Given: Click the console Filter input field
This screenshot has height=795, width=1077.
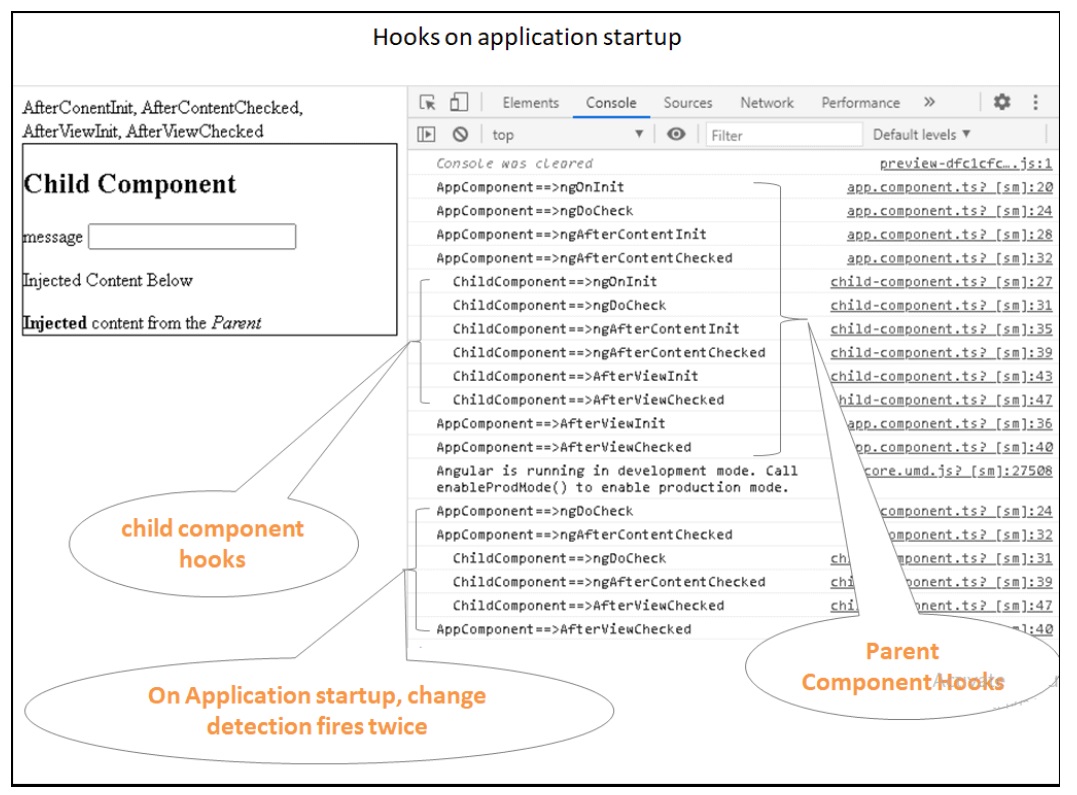Looking at the screenshot, I should (782, 134).
